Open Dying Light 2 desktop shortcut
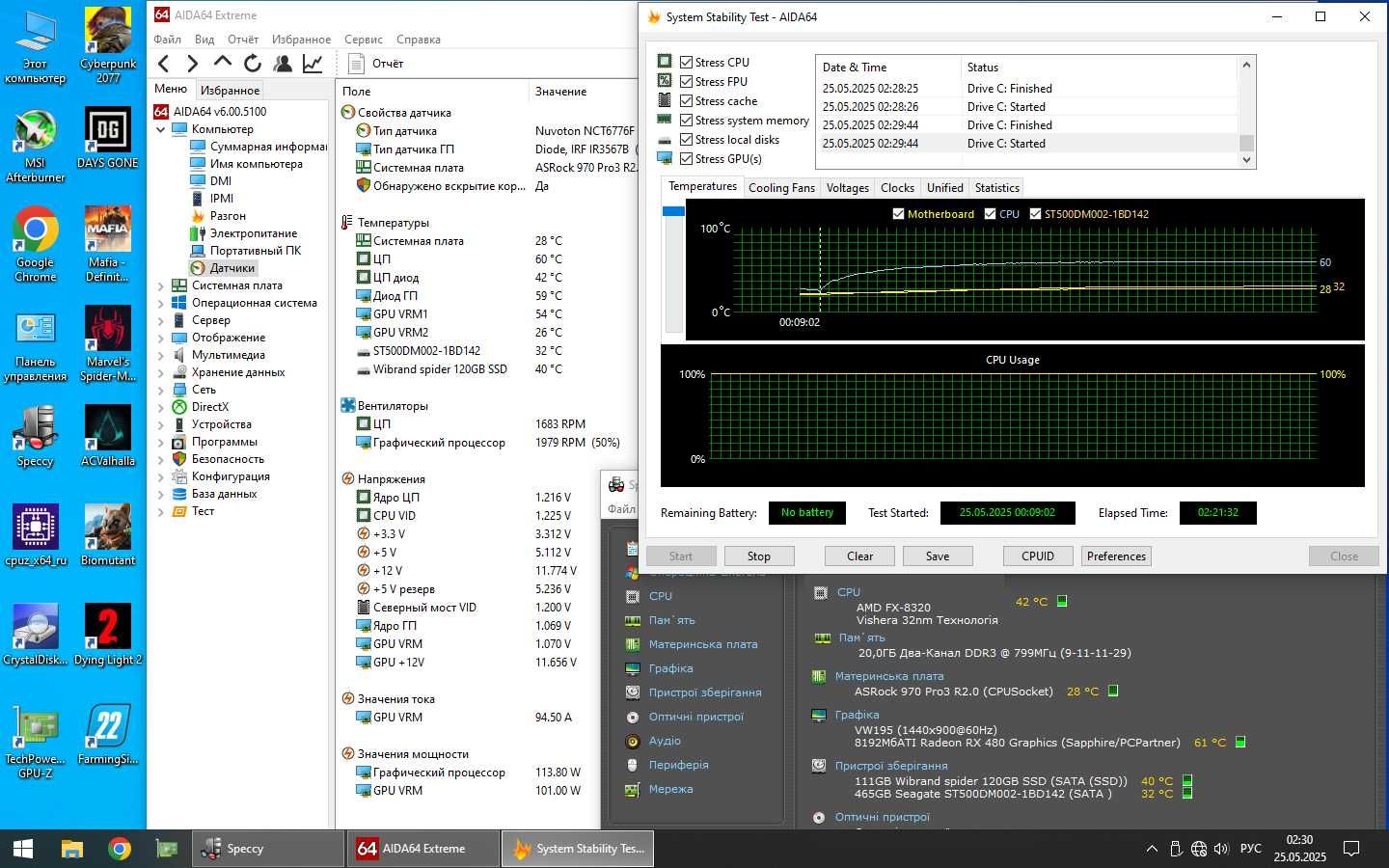The image size is (1389, 868). [x=108, y=635]
